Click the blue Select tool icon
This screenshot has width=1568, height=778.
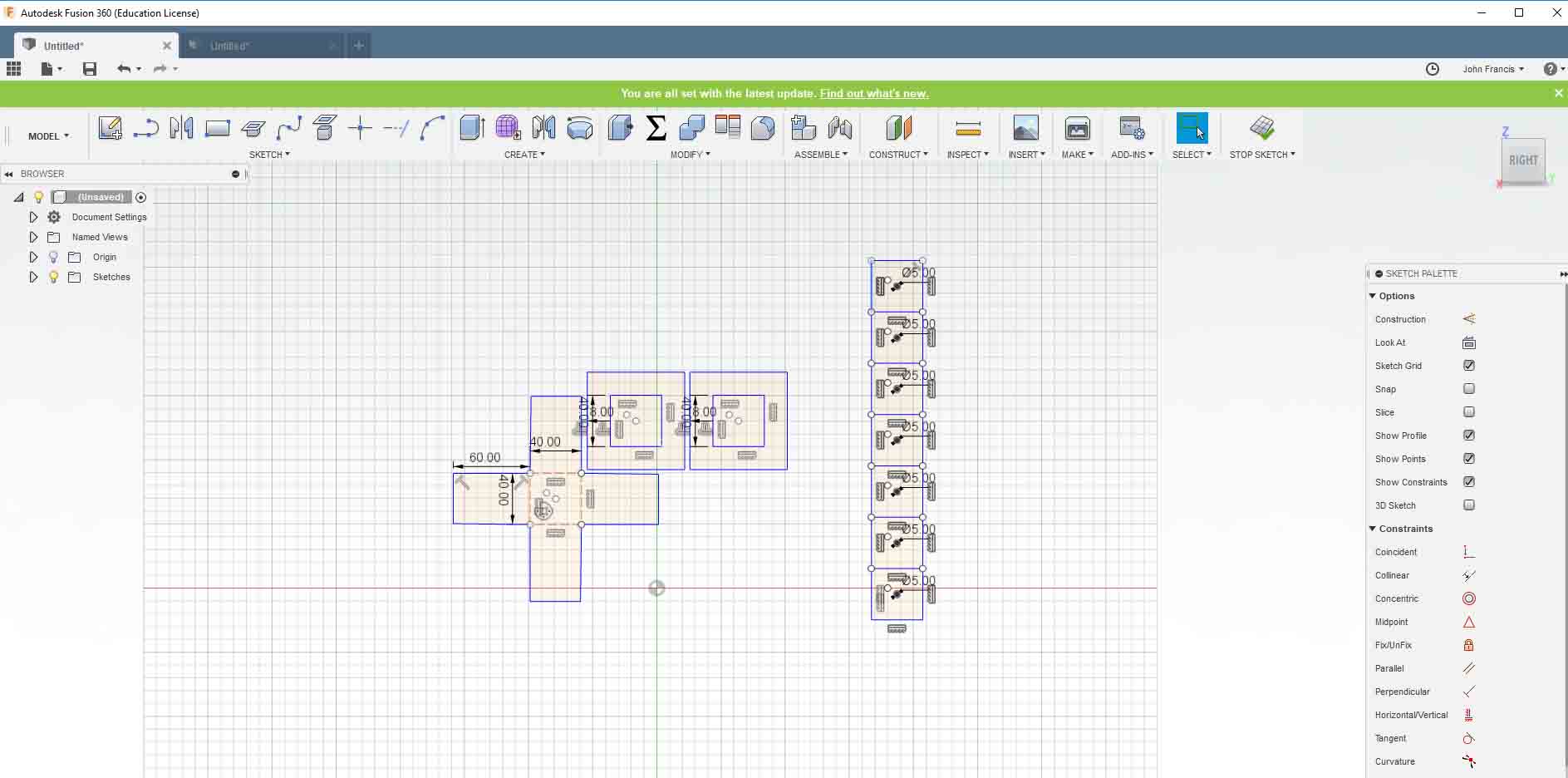click(1192, 128)
